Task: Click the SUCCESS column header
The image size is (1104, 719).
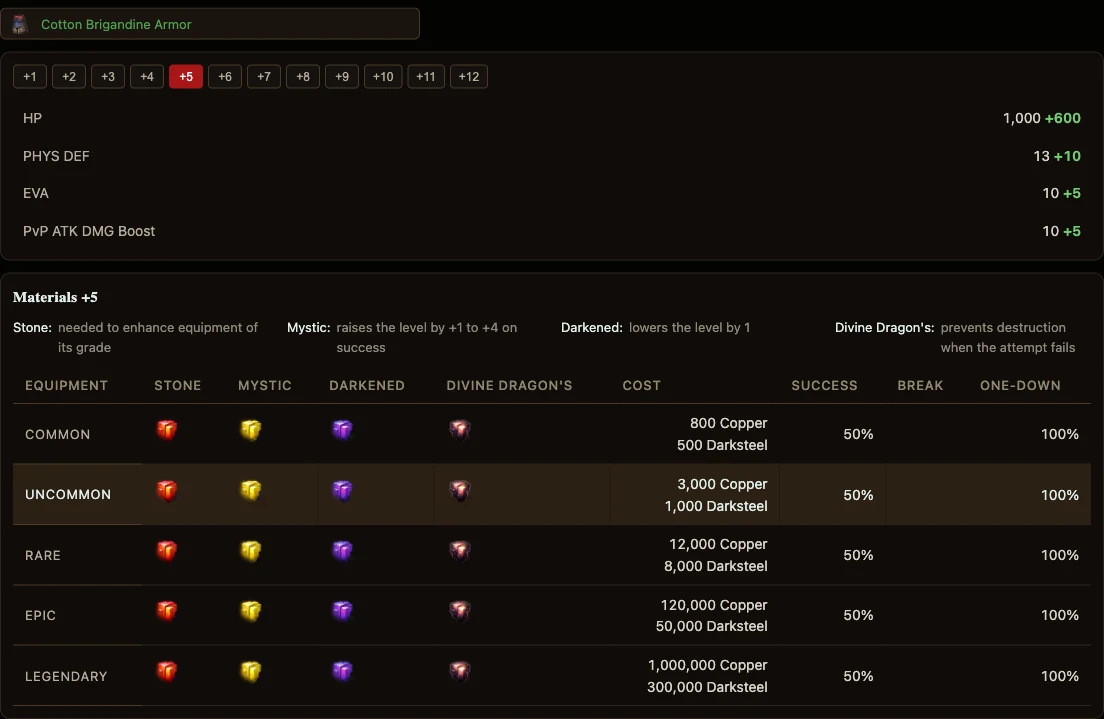Action: pyautogui.click(x=824, y=385)
